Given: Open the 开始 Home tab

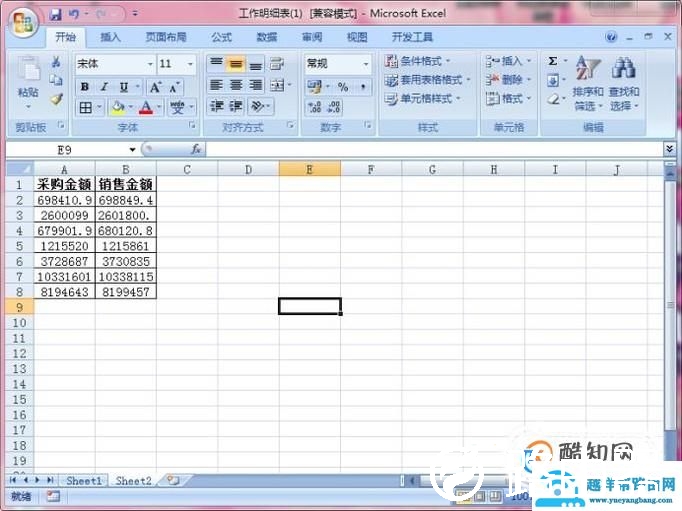Looking at the screenshot, I should (66, 37).
